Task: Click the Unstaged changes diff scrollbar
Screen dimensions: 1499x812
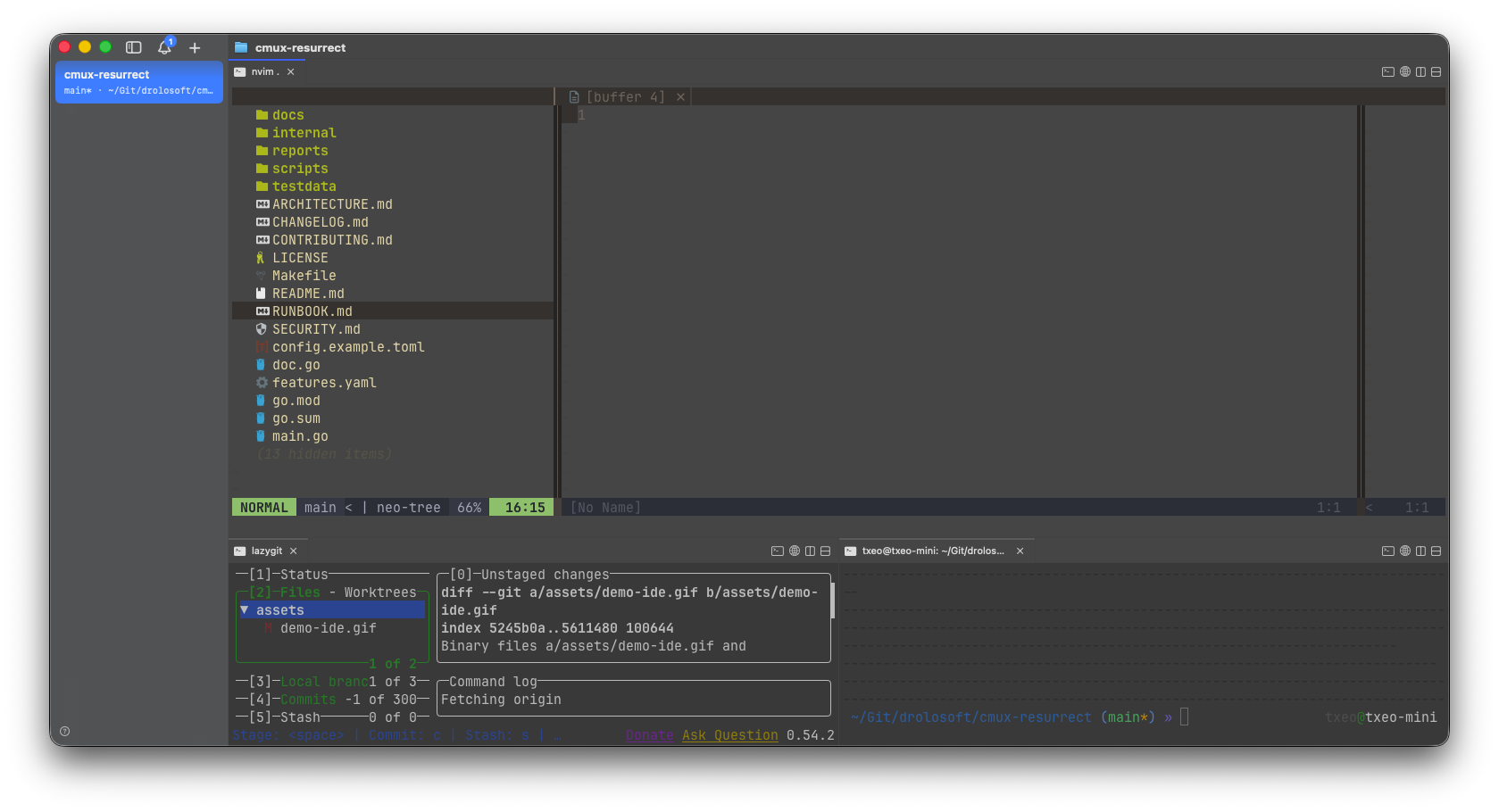Action: coord(833,601)
